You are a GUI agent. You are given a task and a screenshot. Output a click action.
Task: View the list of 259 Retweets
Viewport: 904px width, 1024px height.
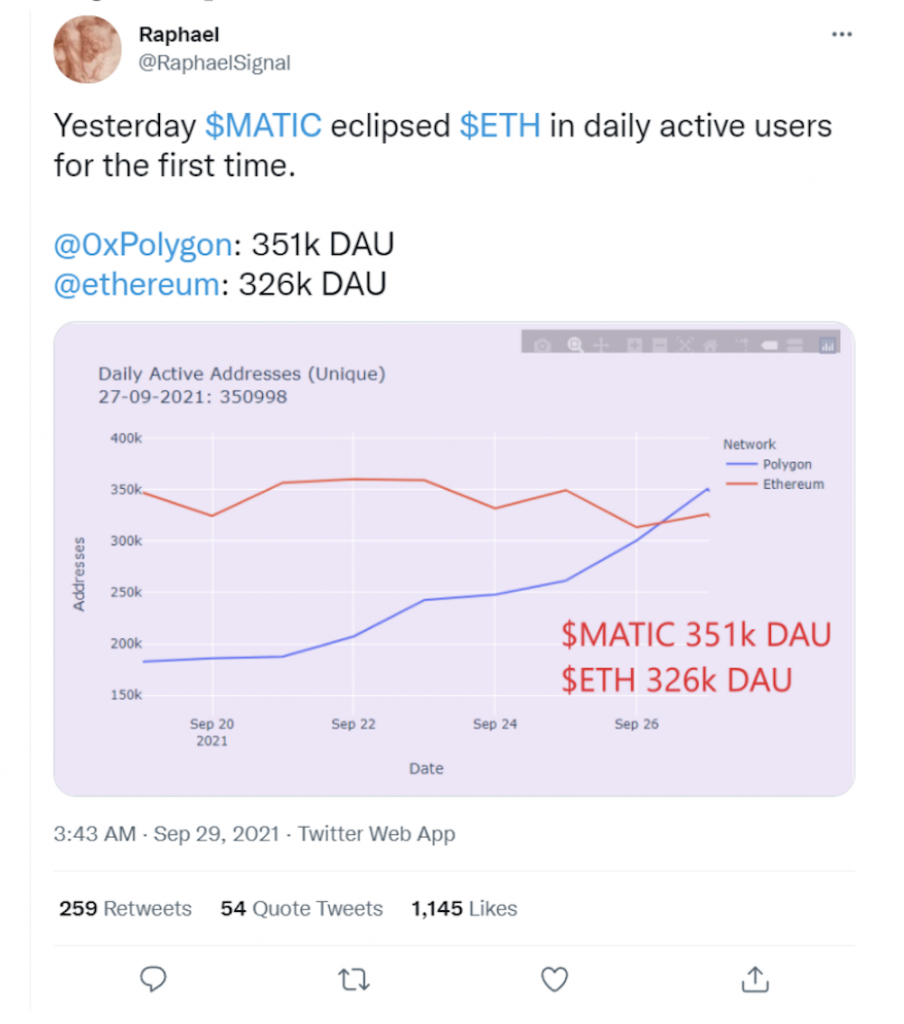[125, 908]
